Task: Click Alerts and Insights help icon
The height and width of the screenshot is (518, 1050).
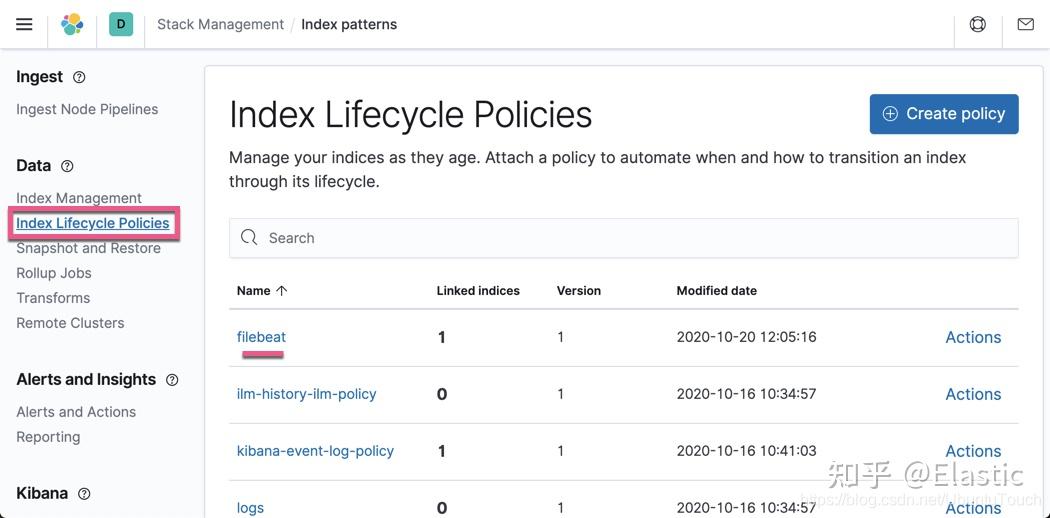Action: 172,380
